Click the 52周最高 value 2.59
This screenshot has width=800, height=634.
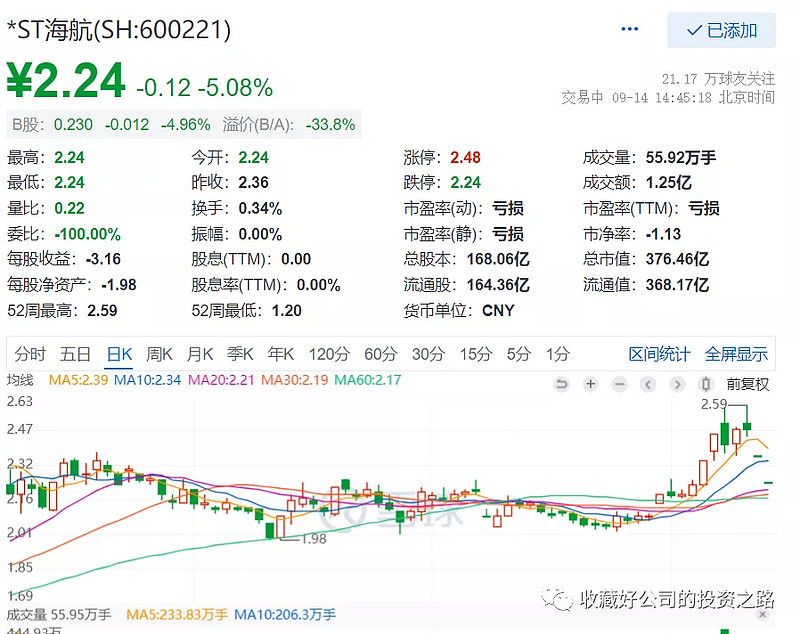[102, 310]
